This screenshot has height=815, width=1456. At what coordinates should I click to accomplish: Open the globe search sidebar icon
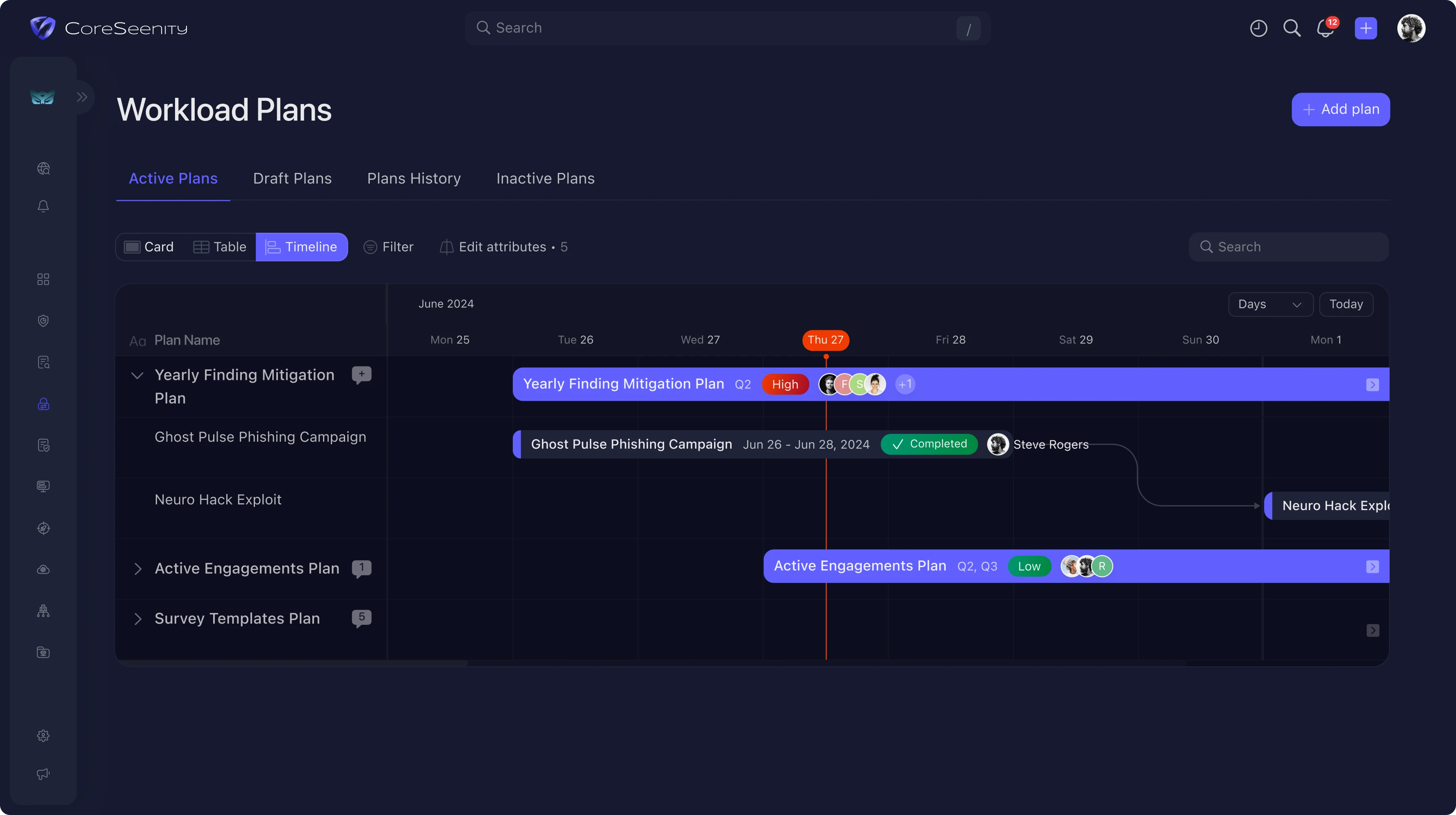click(x=43, y=168)
